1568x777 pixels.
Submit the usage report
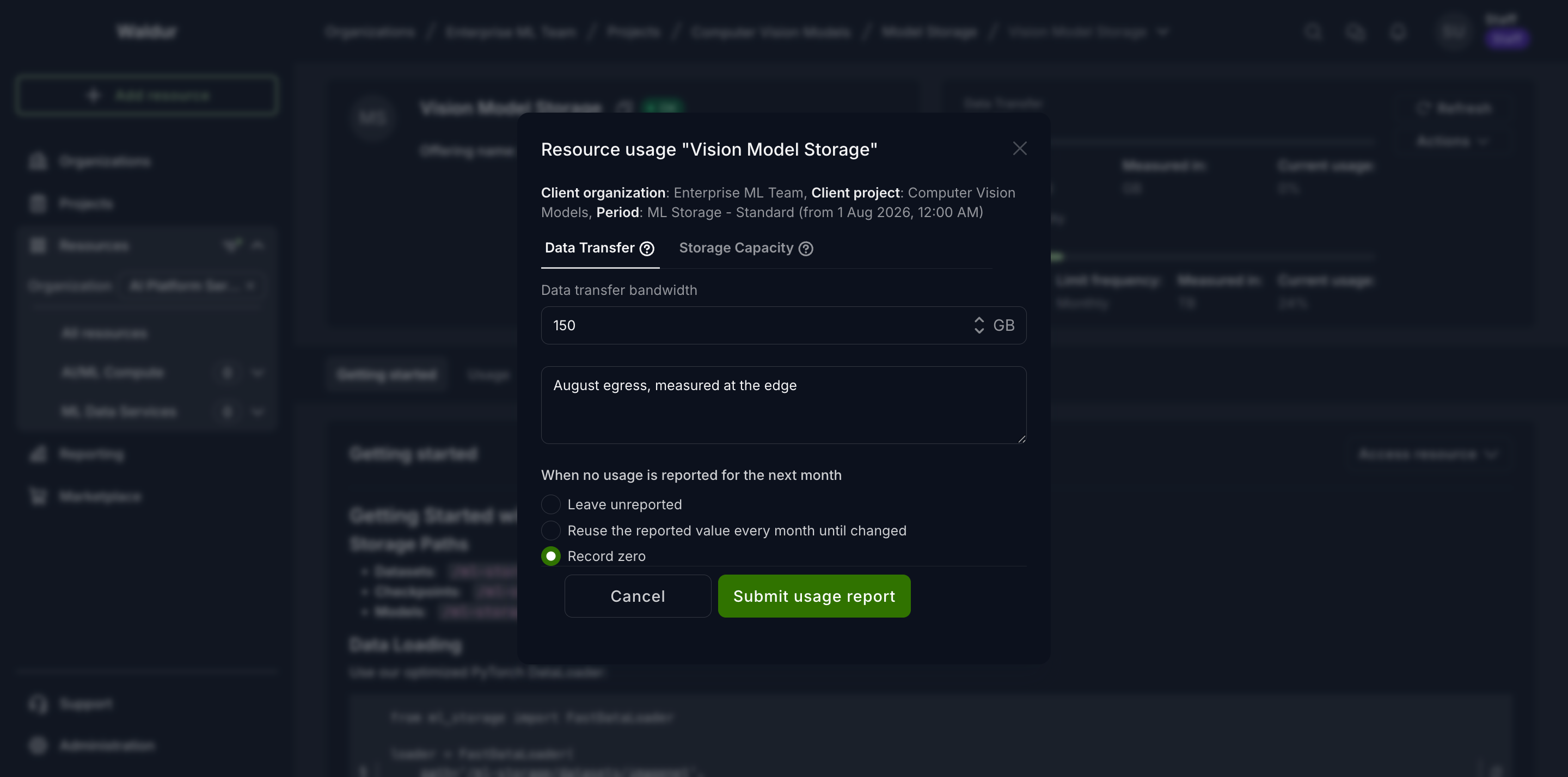pos(814,596)
